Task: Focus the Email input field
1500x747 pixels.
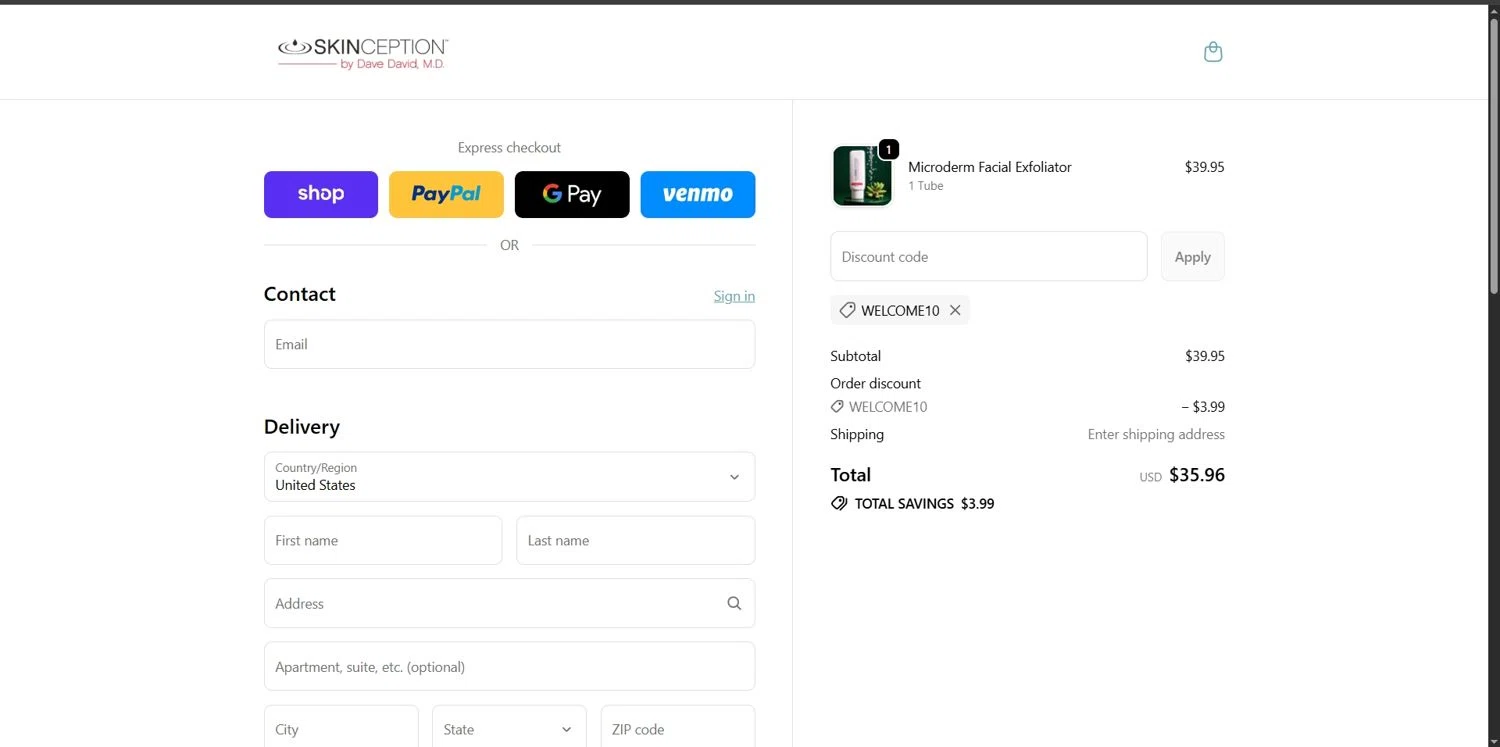Action: tap(509, 344)
